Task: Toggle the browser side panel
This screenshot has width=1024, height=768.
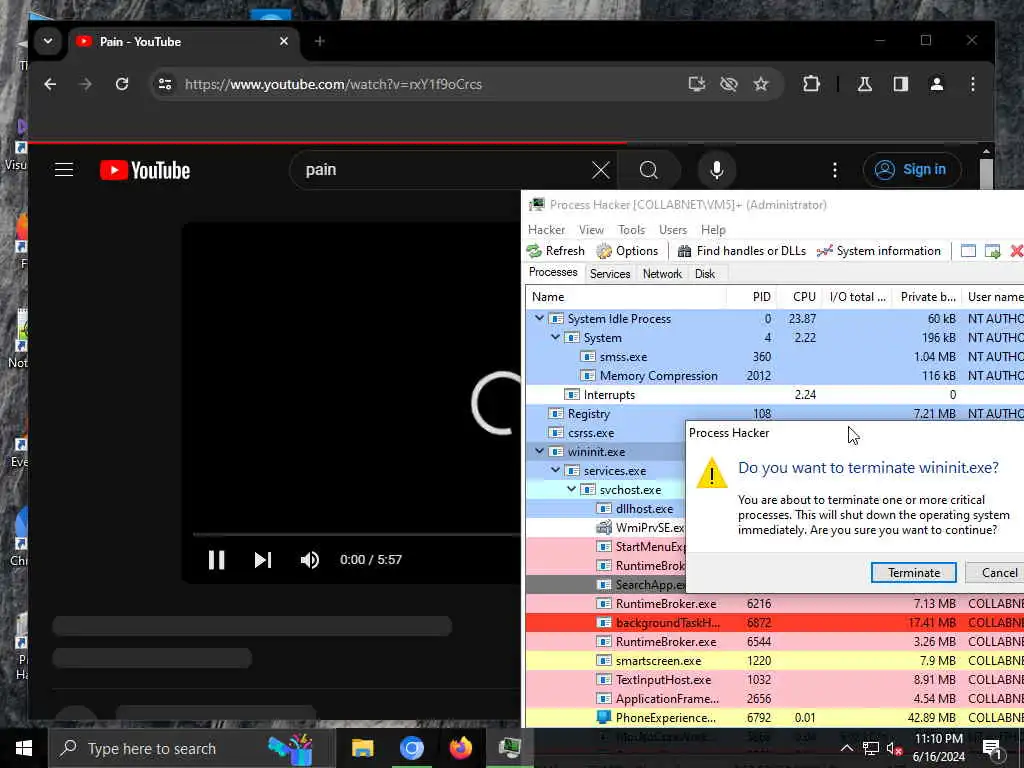Action: [901, 84]
